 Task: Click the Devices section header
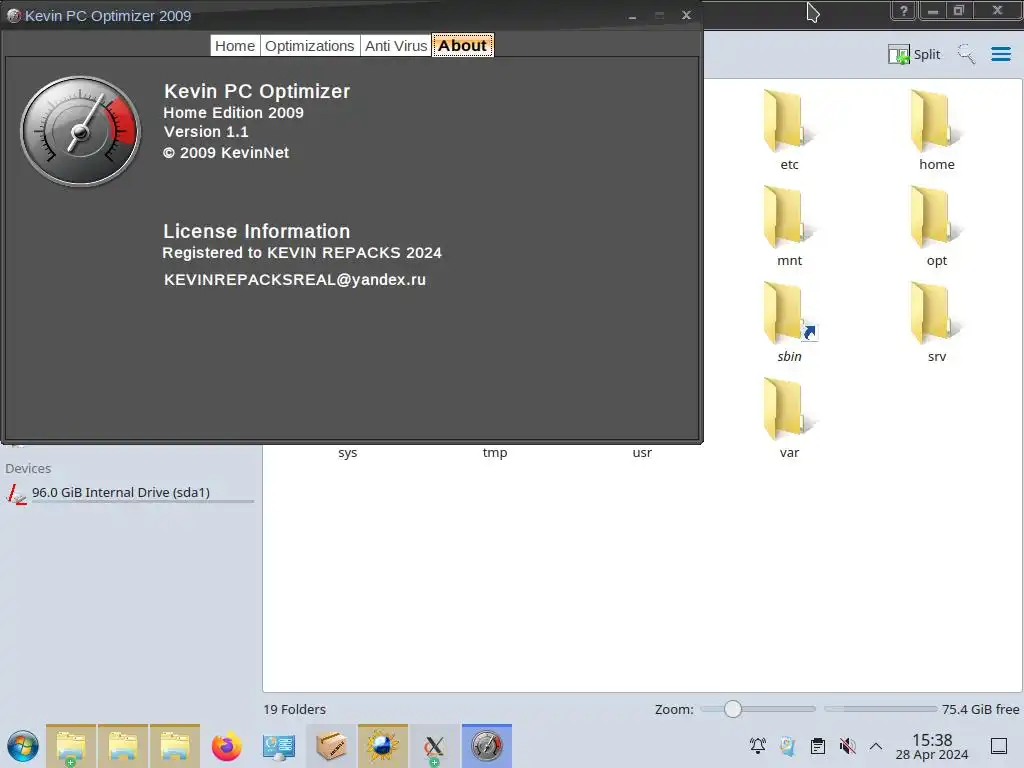coord(28,468)
